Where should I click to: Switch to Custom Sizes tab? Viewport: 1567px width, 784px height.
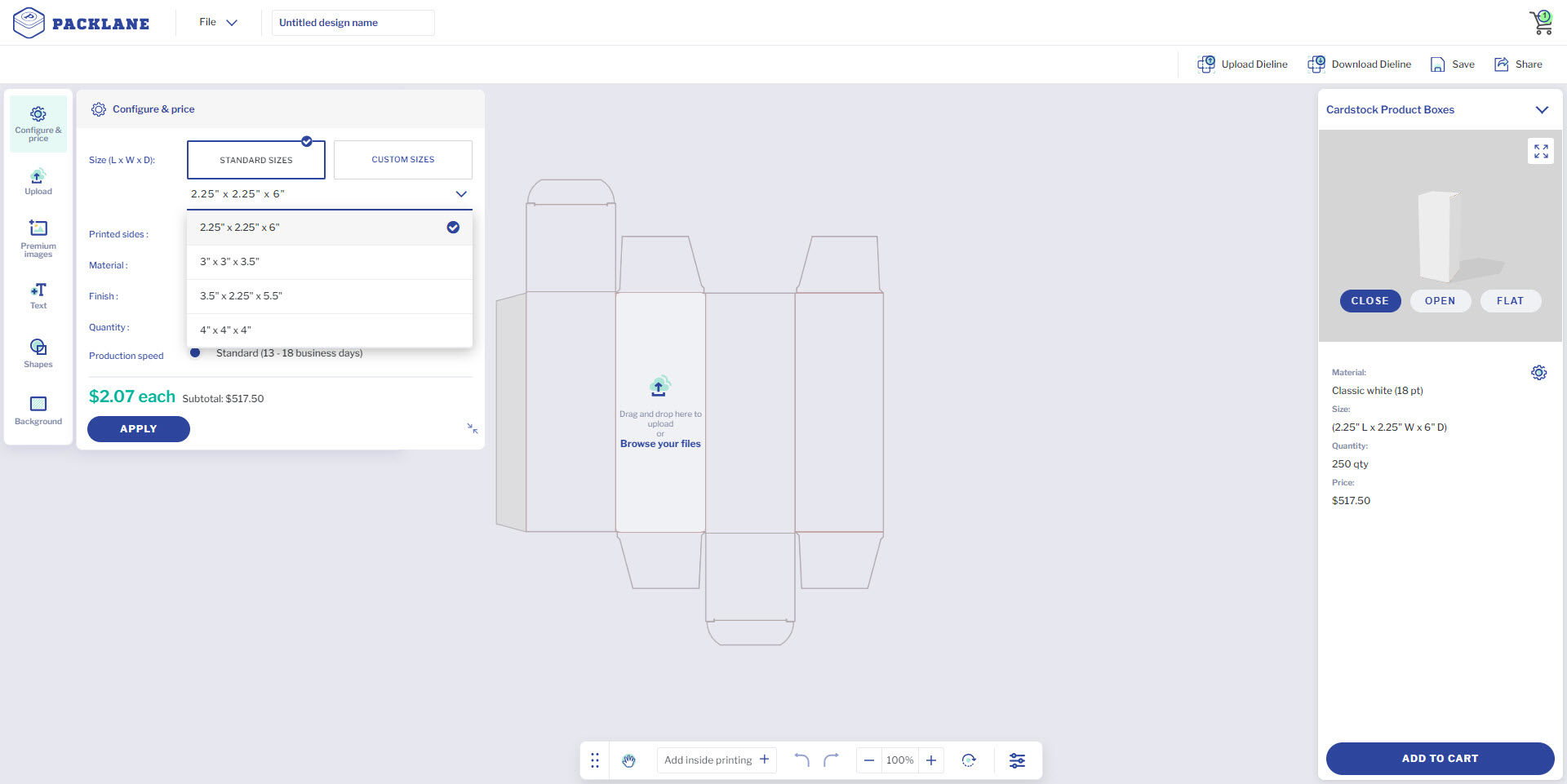tap(402, 160)
